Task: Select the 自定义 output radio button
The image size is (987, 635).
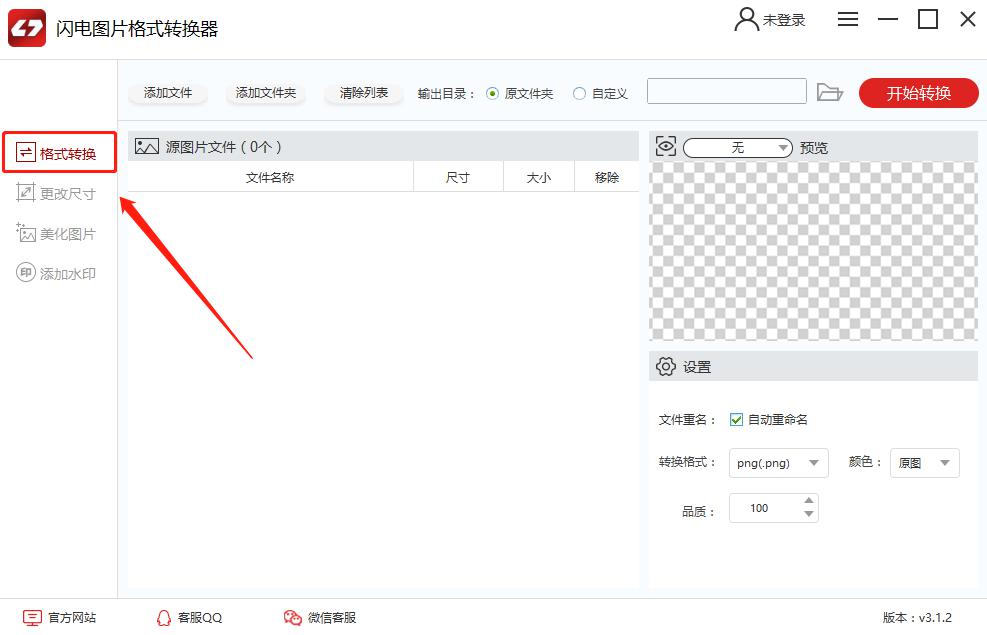Action: [x=579, y=93]
